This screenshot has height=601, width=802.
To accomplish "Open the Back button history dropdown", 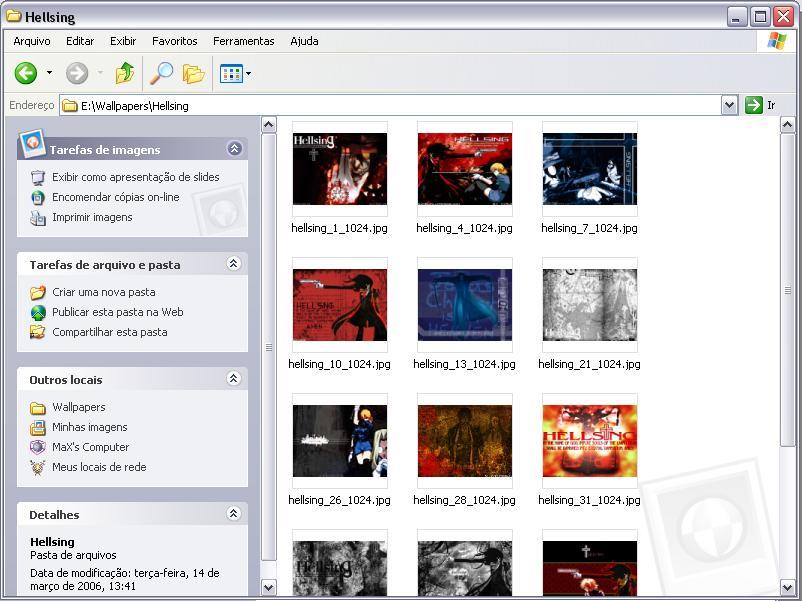I will coord(49,73).
